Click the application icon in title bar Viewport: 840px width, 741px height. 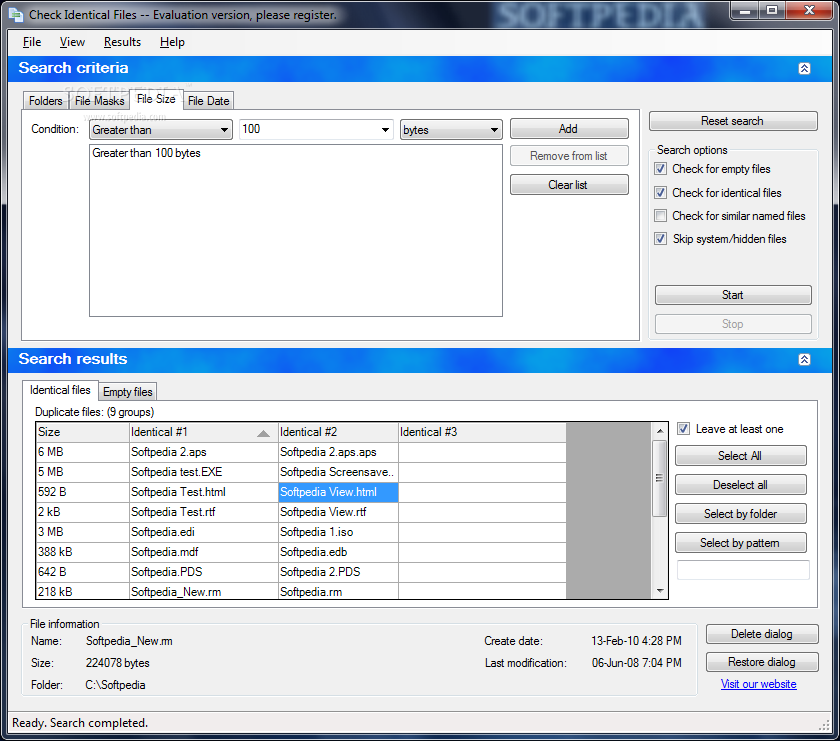[16, 14]
